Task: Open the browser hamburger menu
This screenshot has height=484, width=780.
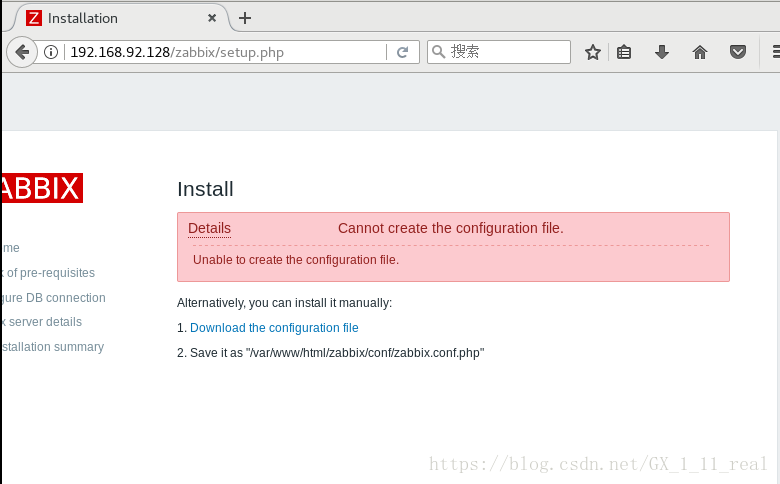Action: pos(776,52)
